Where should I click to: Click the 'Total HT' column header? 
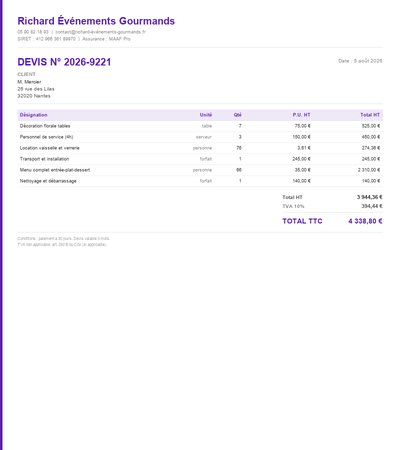[x=370, y=115]
